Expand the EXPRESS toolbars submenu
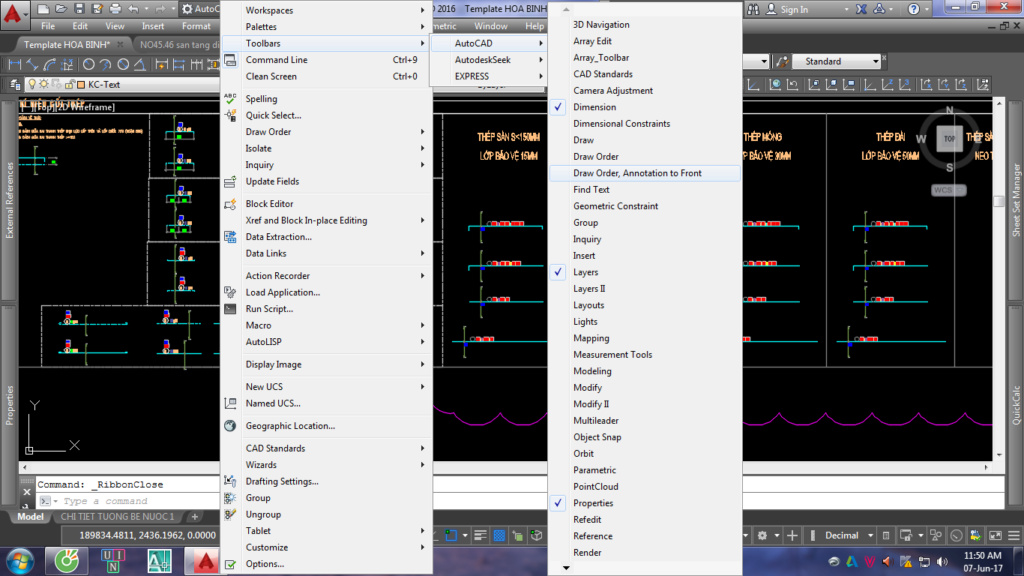The image size is (1024, 576). point(488,76)
